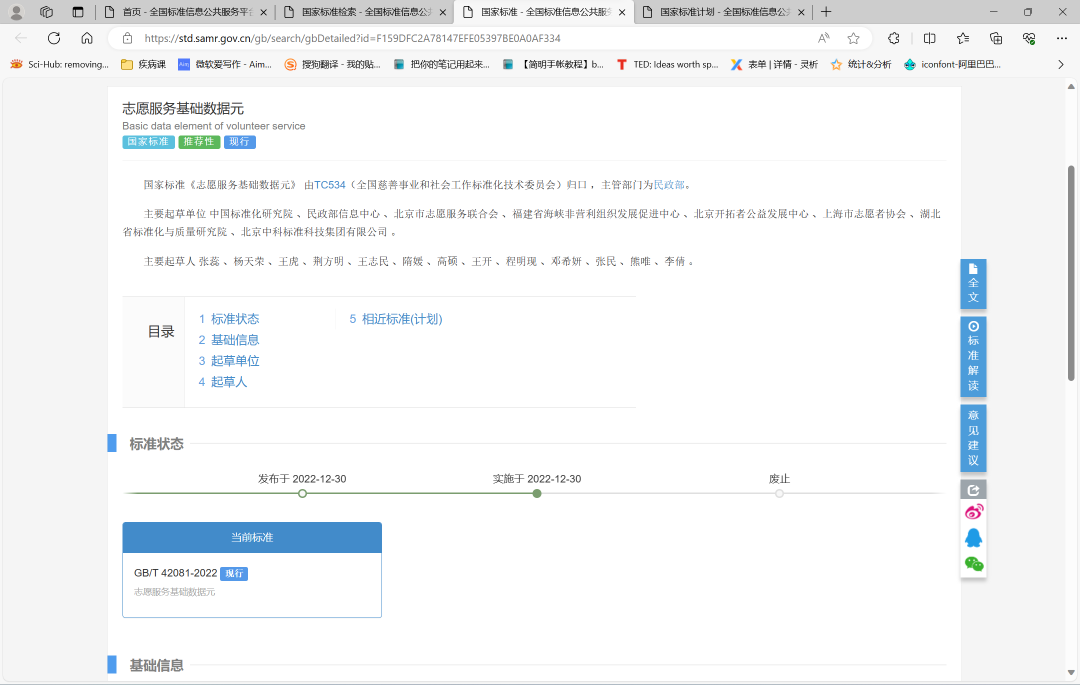
Task: Refresh the current page
Action: (54, 38)
